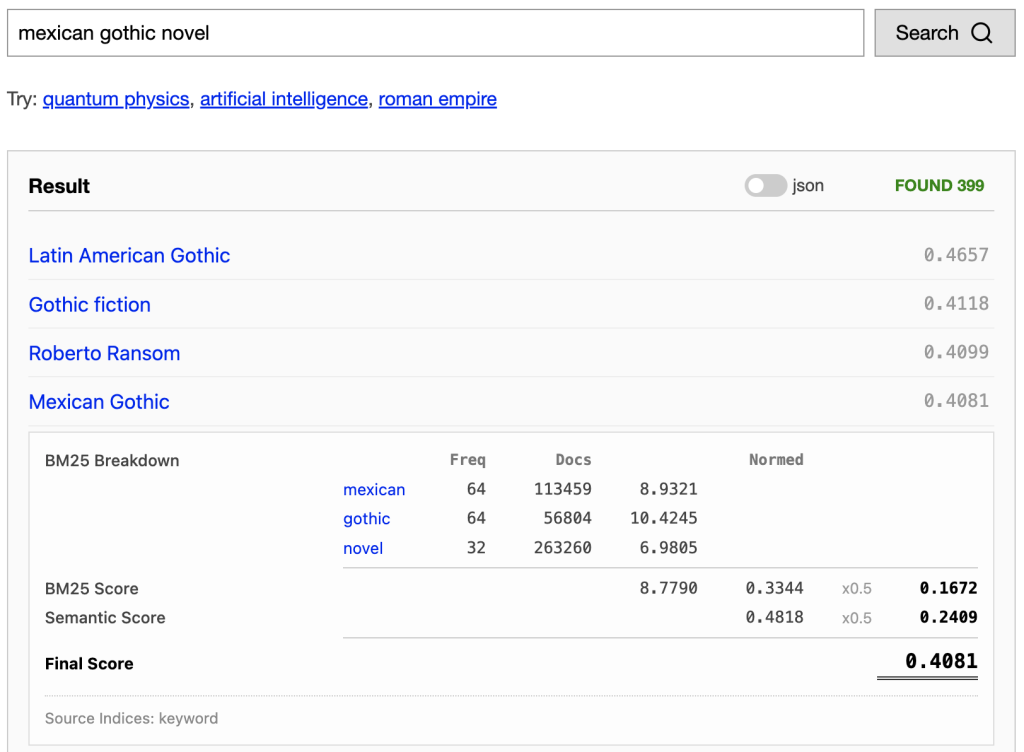Viewport: 1024px width, 752px height.
Task: Toggle the json output switch
Action: click(765, 186)
